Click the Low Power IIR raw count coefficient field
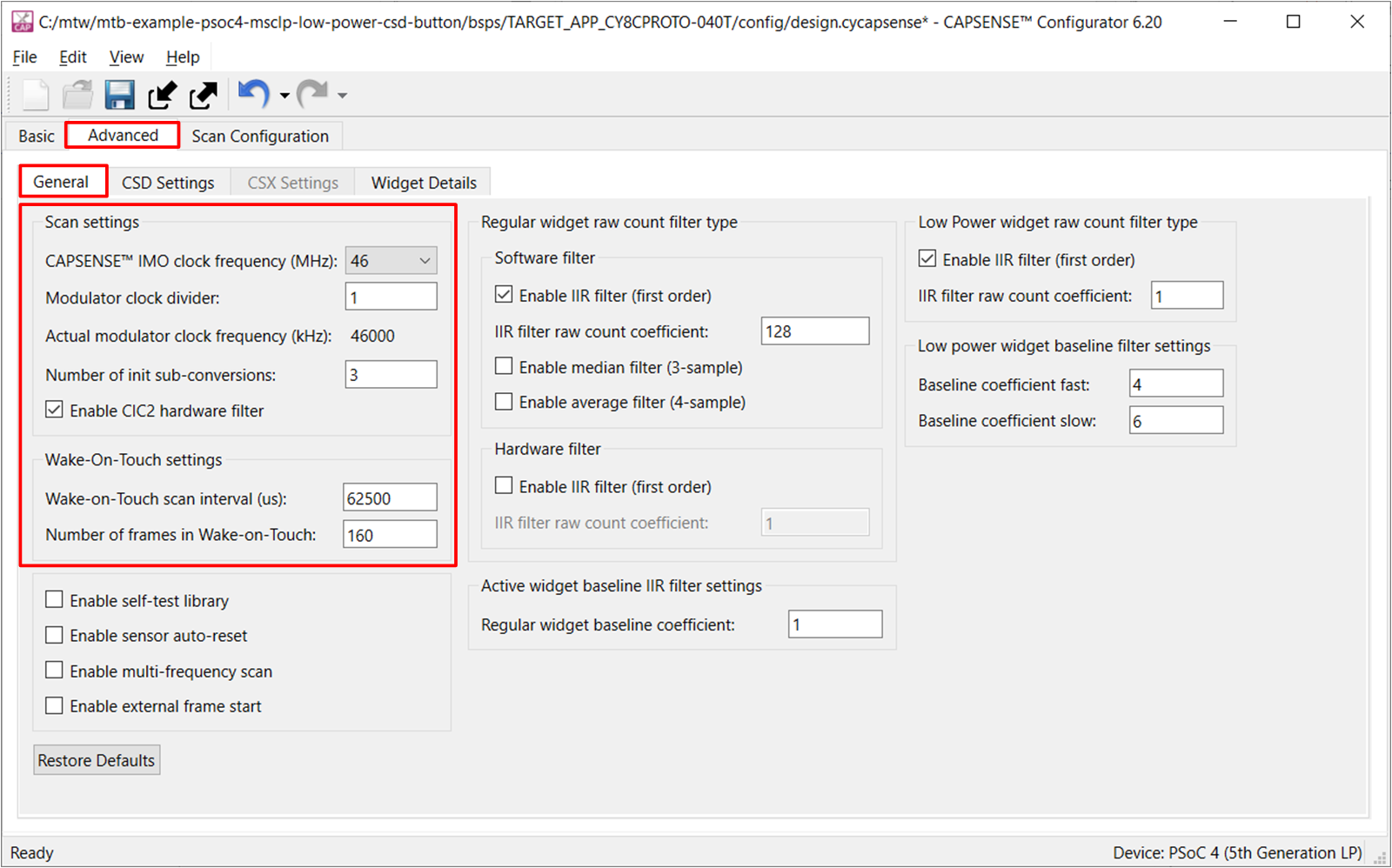Screen dimensions: 1392x868 (1188, 296)
